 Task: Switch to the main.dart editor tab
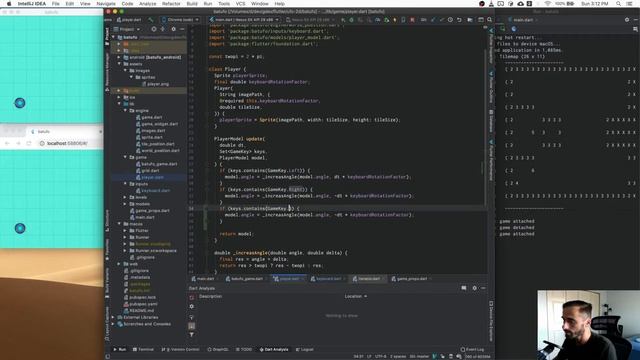click(x=203, y=279)
